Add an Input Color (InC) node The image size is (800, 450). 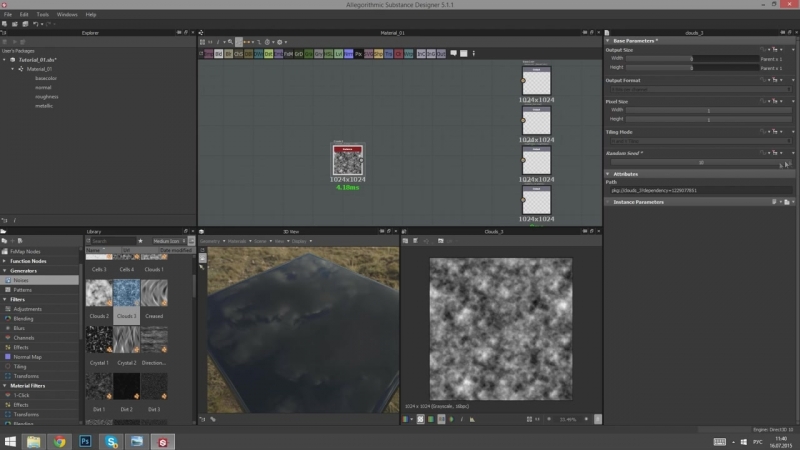click(421, 54)
